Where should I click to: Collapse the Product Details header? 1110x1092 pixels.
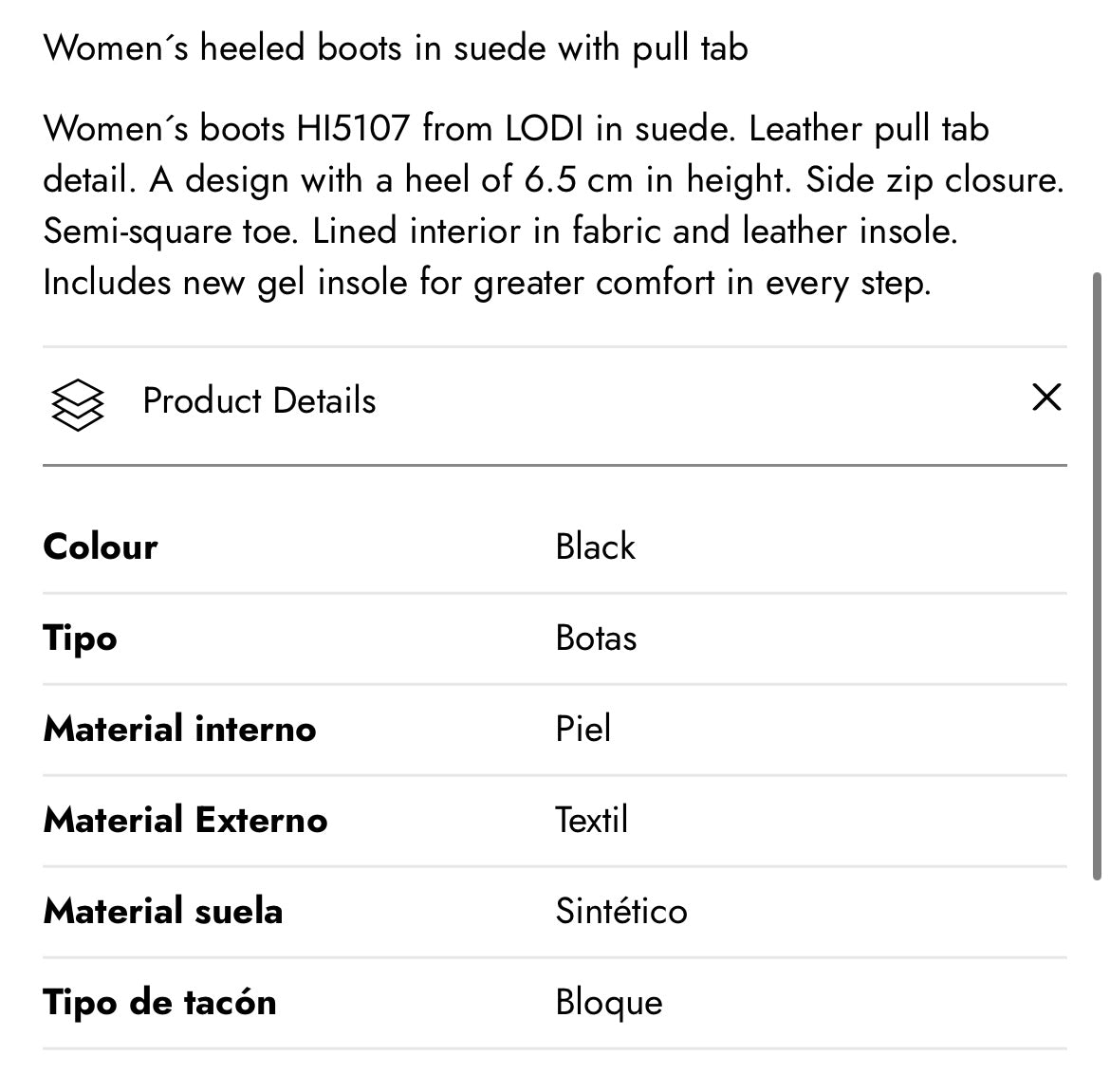[x=259, y=401]
